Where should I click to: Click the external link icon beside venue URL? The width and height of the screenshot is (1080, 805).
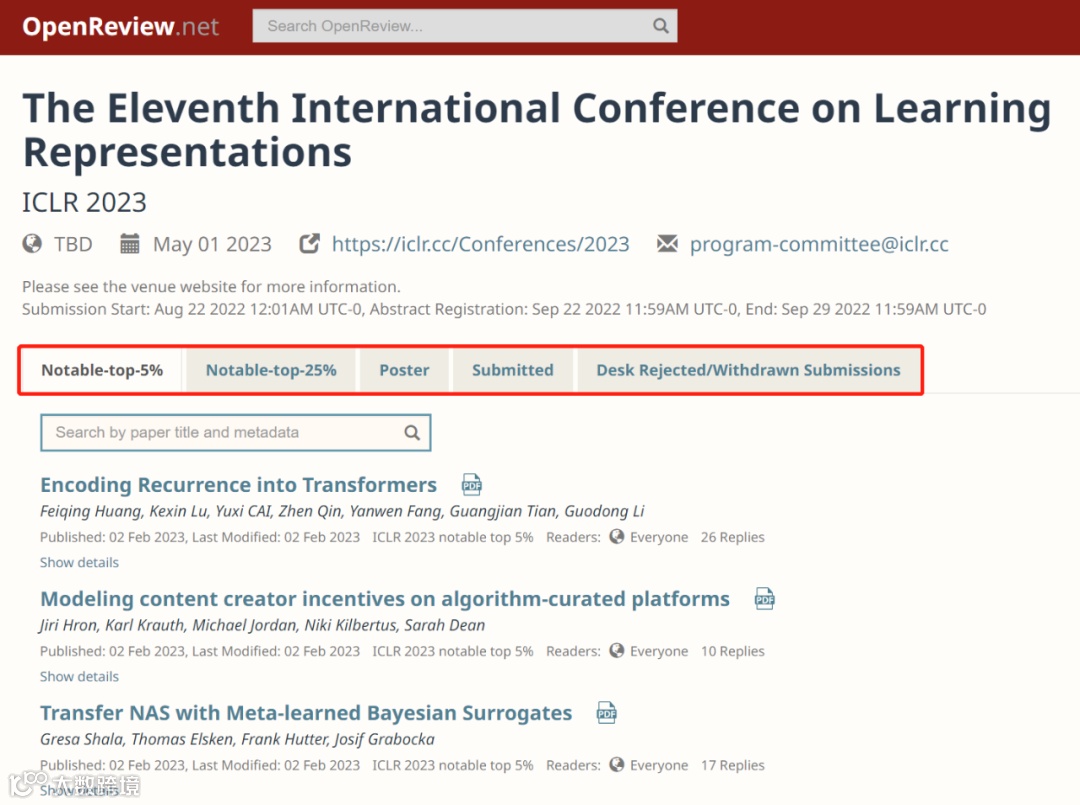pyautogui.click(x=310, y=244)
